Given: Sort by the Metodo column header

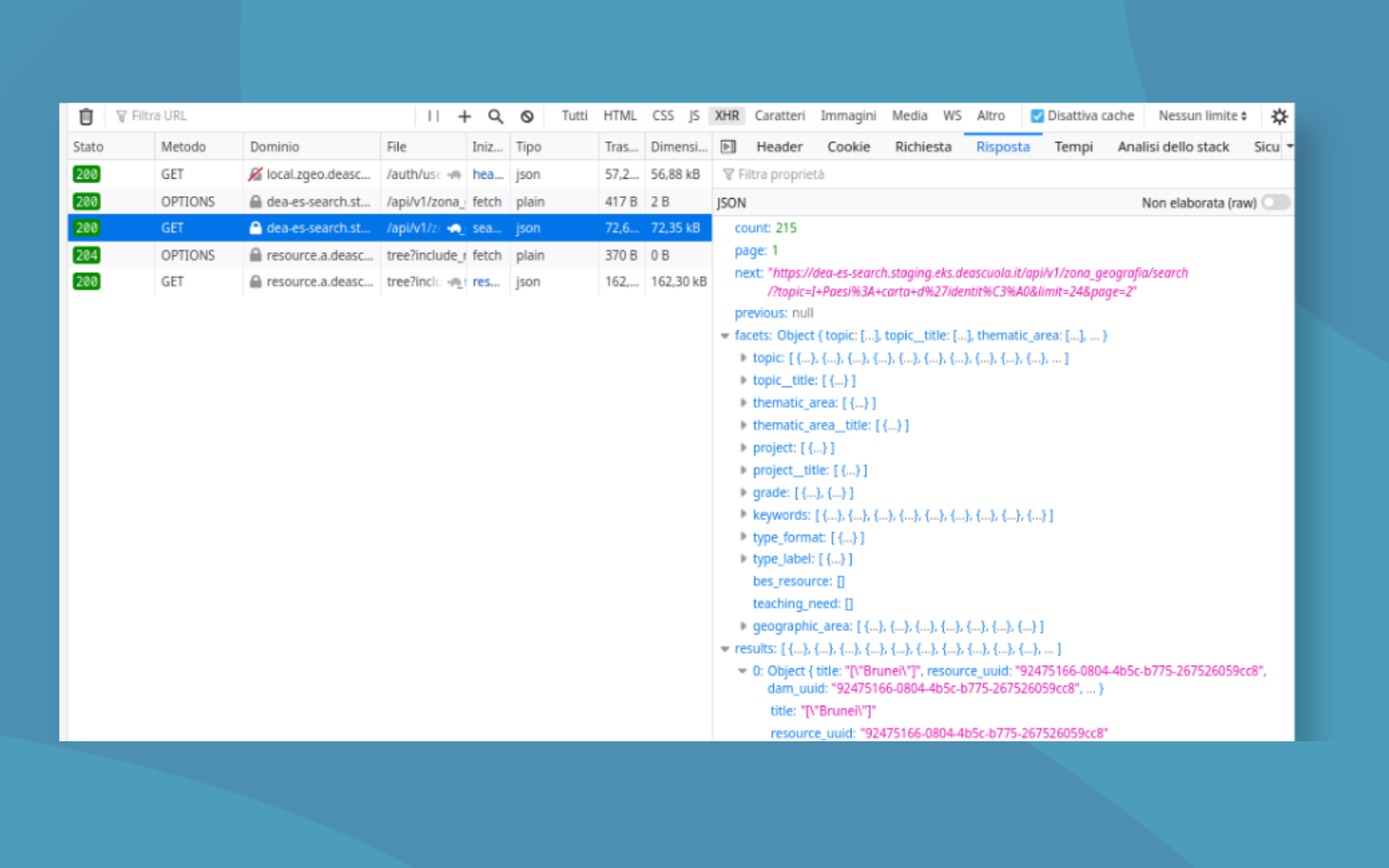Looking at the screenshot, I should [199, 147].
